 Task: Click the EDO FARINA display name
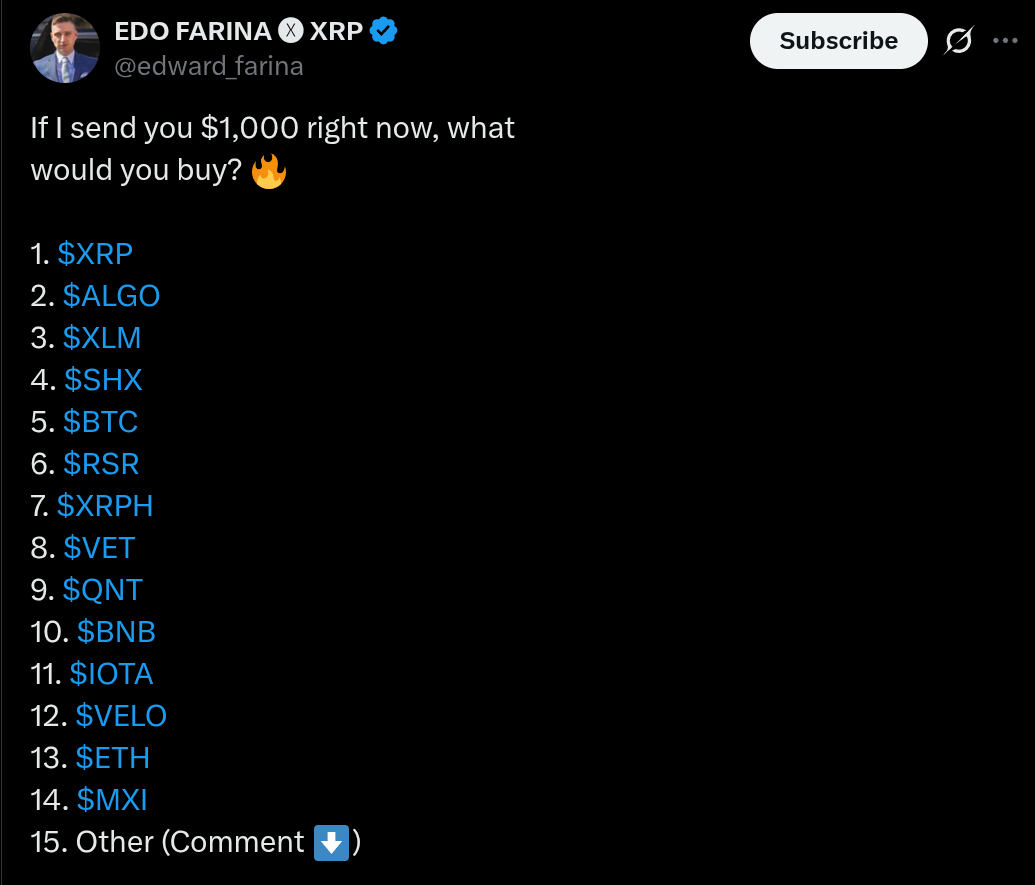193,31
